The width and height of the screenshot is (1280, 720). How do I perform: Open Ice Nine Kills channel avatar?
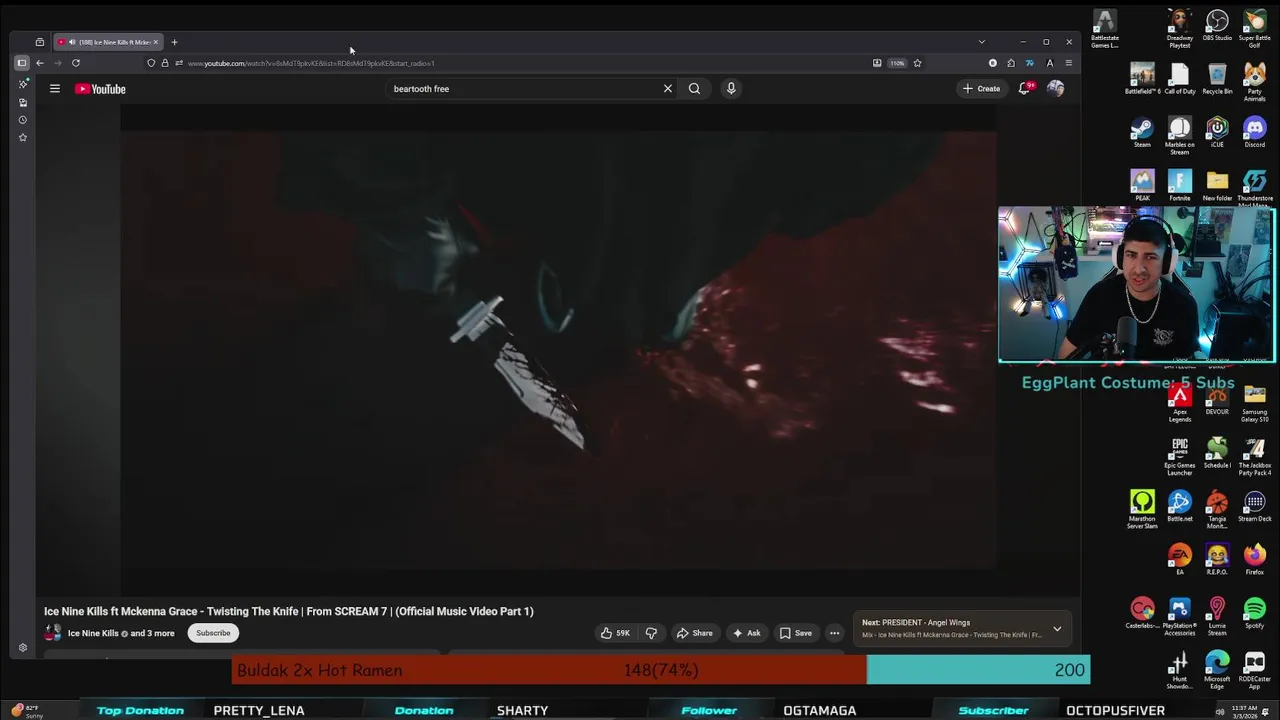tap(53, 633)
